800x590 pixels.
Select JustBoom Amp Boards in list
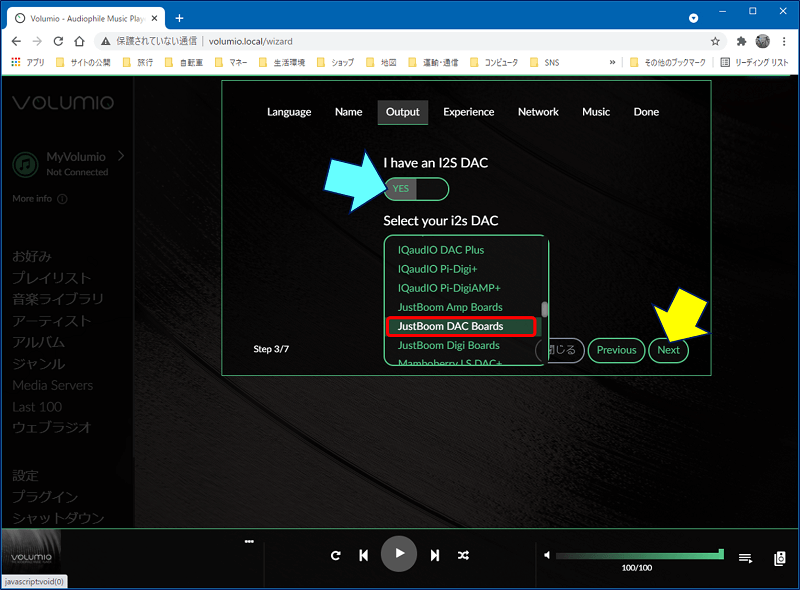click(450, 307)
